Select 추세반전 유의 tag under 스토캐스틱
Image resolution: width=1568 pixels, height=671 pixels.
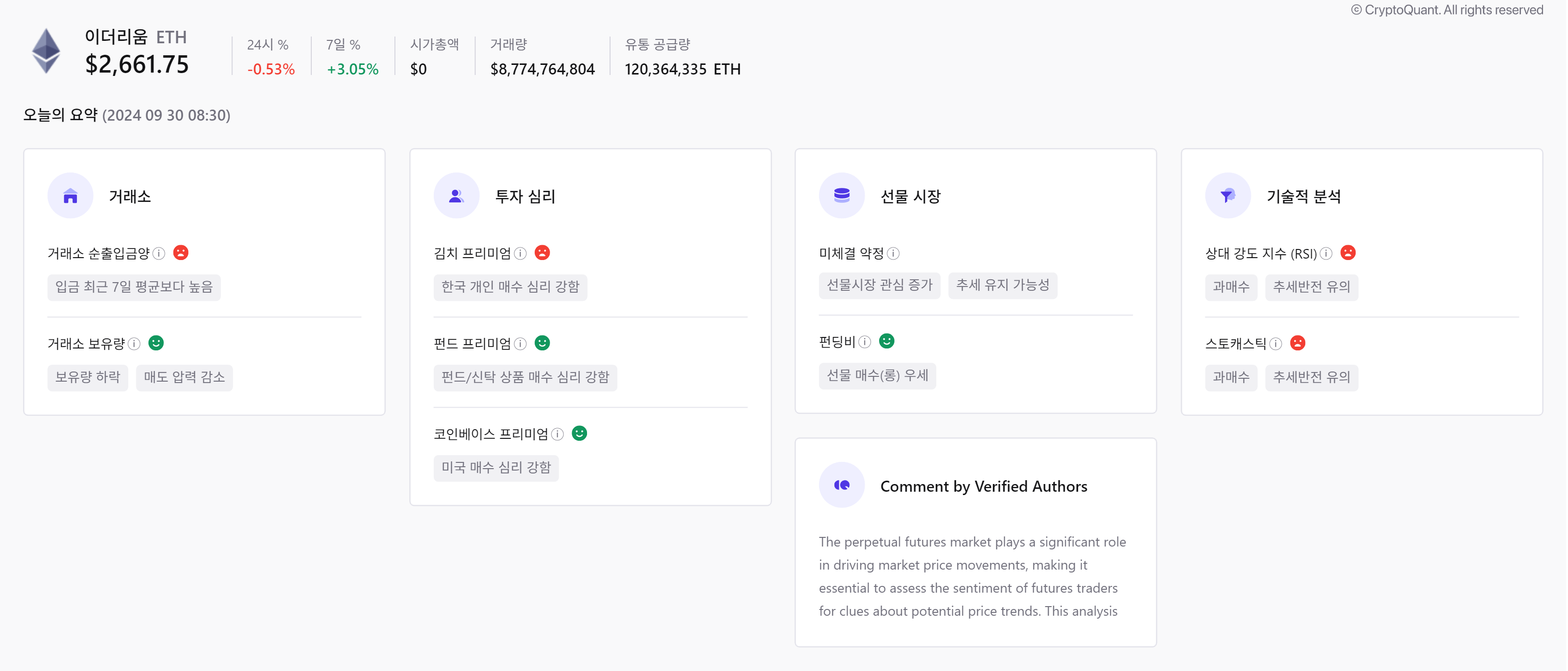[1311, 377]
